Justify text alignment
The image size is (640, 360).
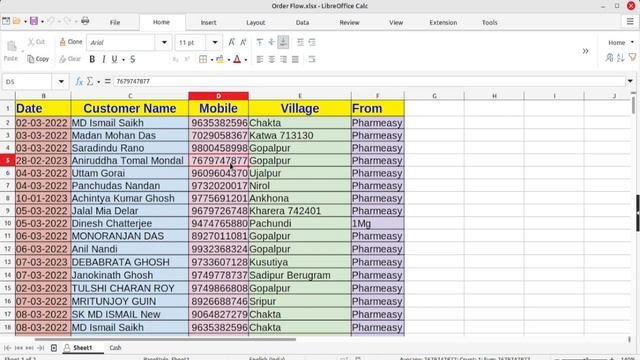click(x=295, y=60)
